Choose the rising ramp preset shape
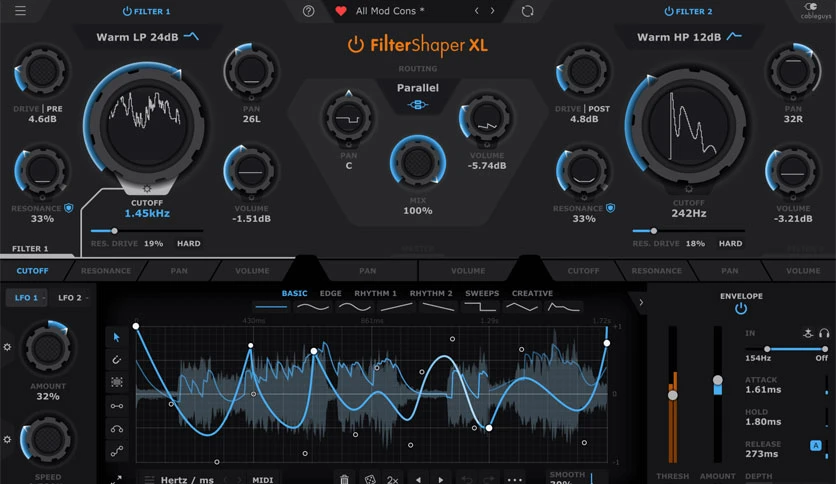The height and width of the screenshot is (484, 836). coord(396,307)
